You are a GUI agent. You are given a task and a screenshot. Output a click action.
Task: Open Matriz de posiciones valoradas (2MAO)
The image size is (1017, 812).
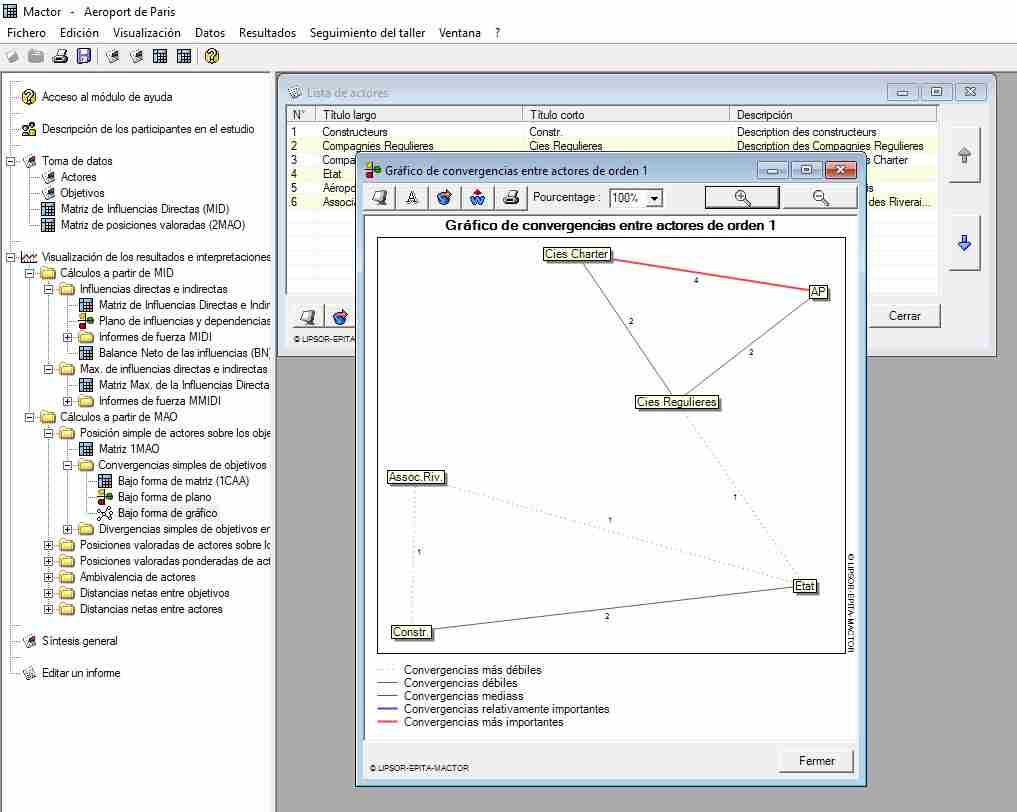pyautogui.click(x=152, y=225)
